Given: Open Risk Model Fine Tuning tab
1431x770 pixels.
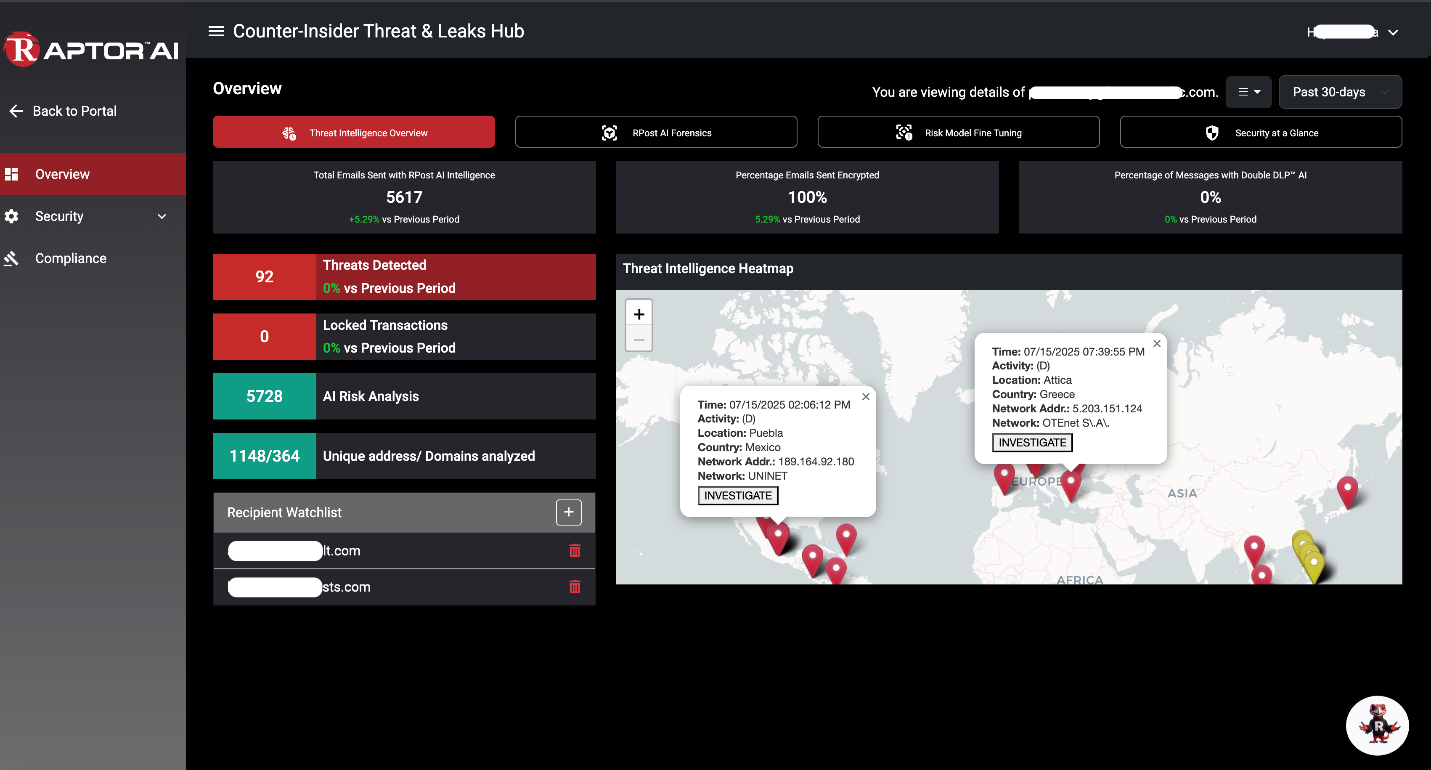Looking at the screenshot, I should click(x=959, y=132).
